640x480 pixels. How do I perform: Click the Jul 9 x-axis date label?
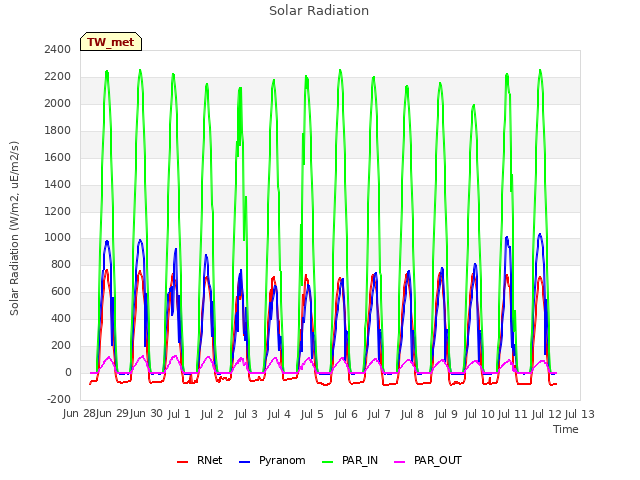tap(446, 414)
